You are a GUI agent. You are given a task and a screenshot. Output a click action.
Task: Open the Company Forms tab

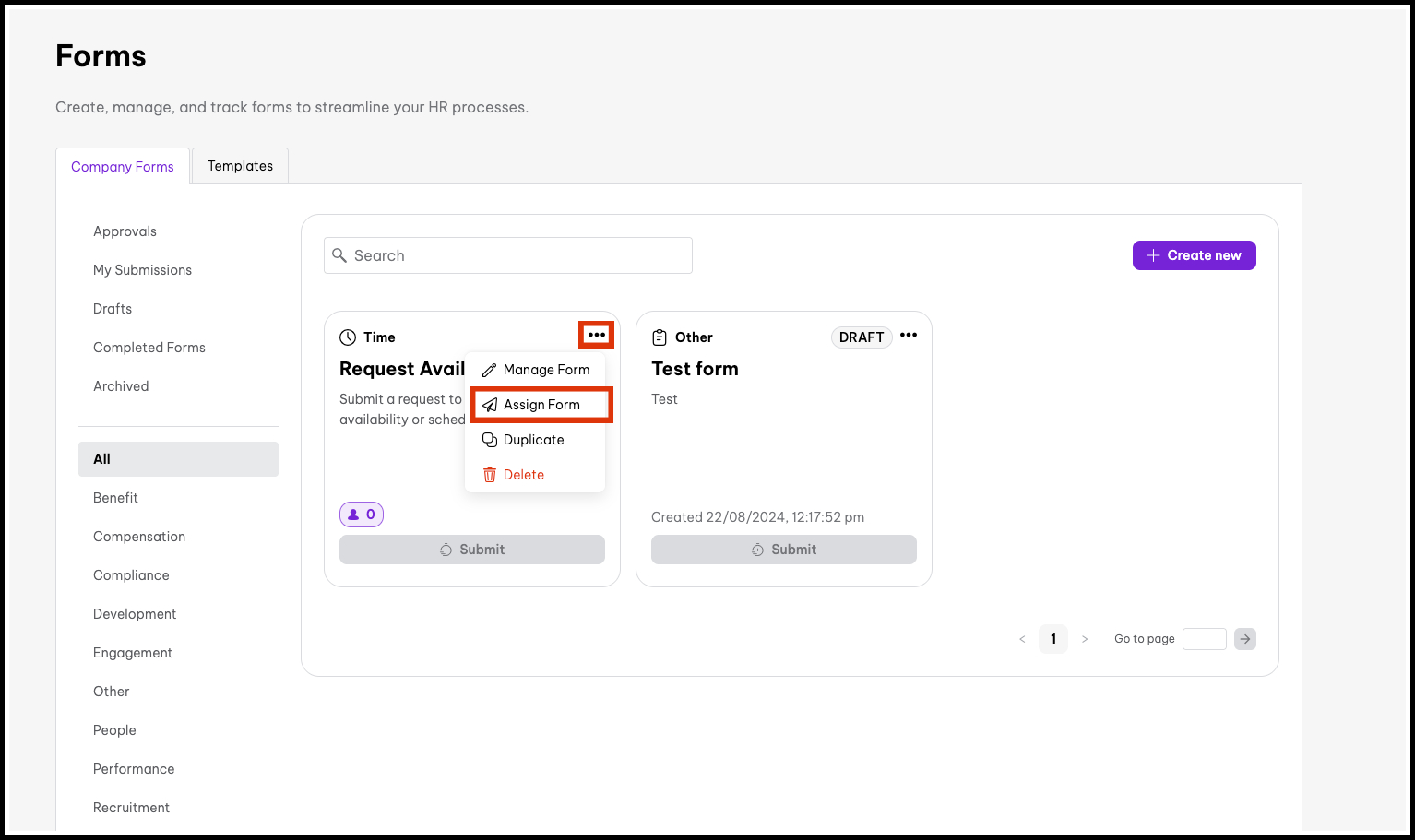[123, 167]
